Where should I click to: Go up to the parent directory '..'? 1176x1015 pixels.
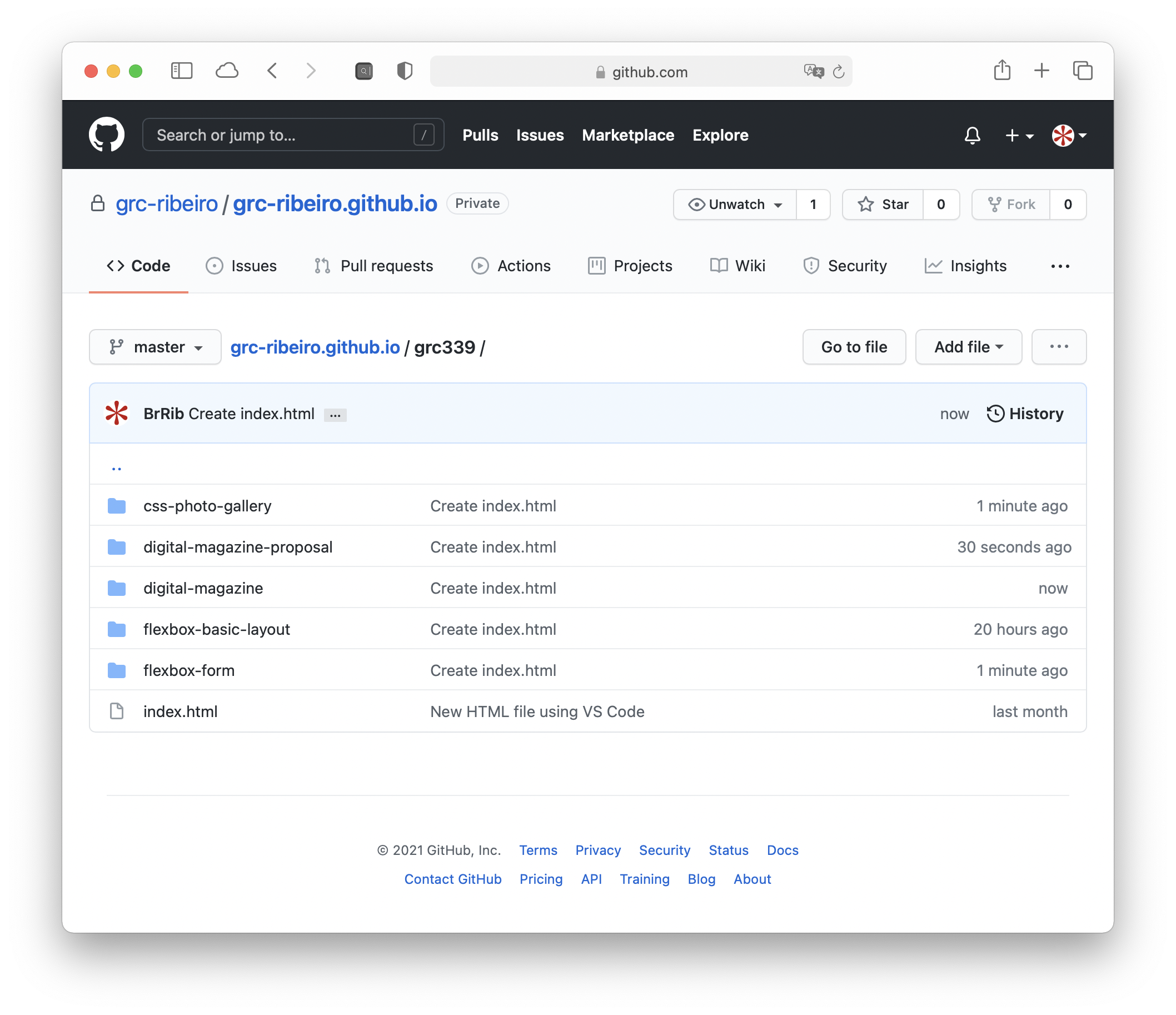116,468
